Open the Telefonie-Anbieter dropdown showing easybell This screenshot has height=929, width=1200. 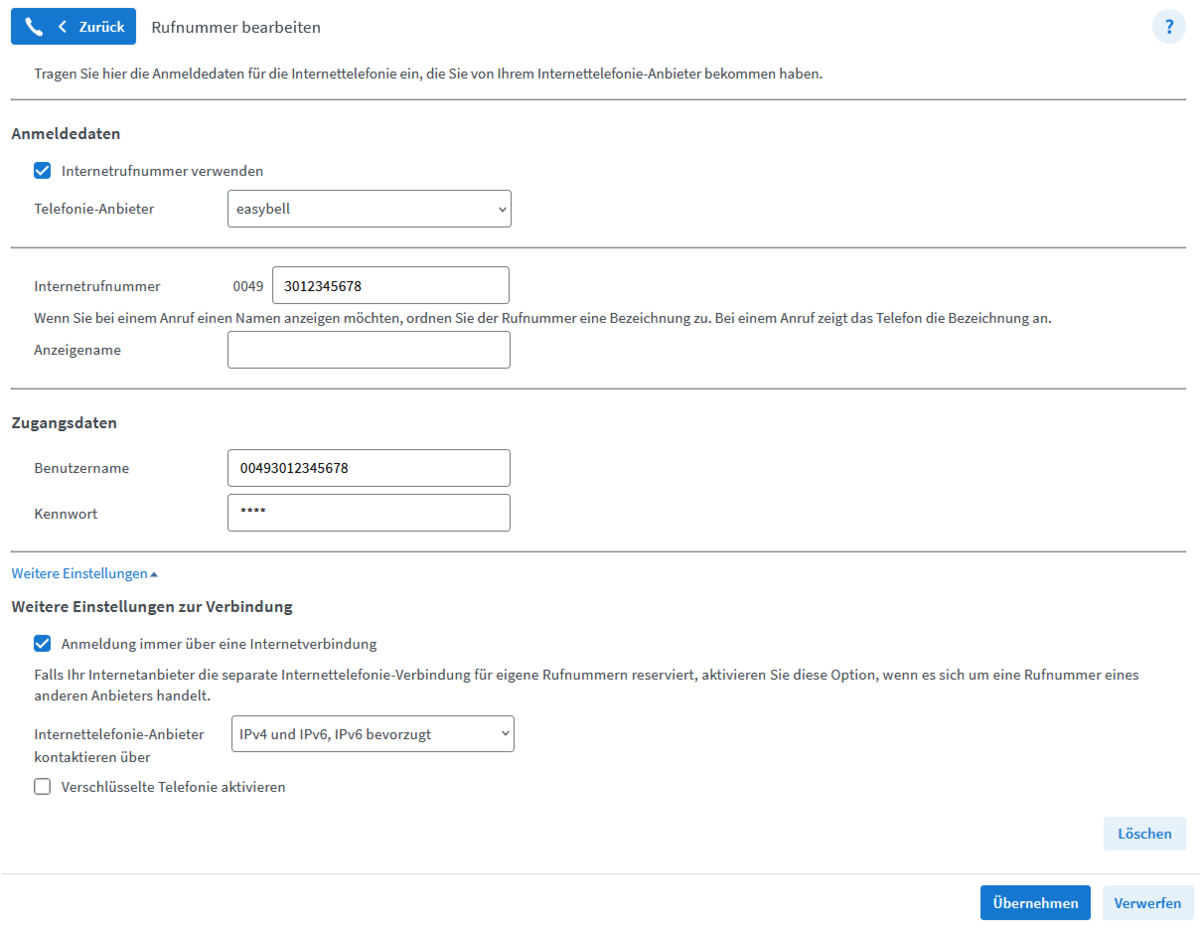tap(369, 209)
